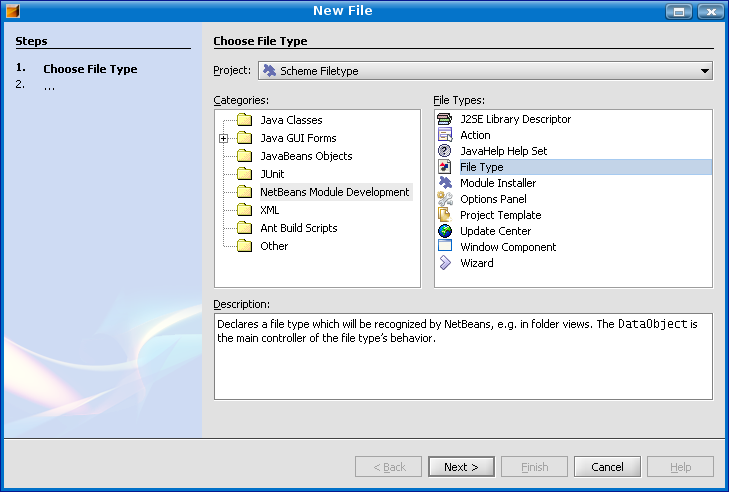Select Other category label
This screenshot has height=492, width=729.
tap(274, 246)
